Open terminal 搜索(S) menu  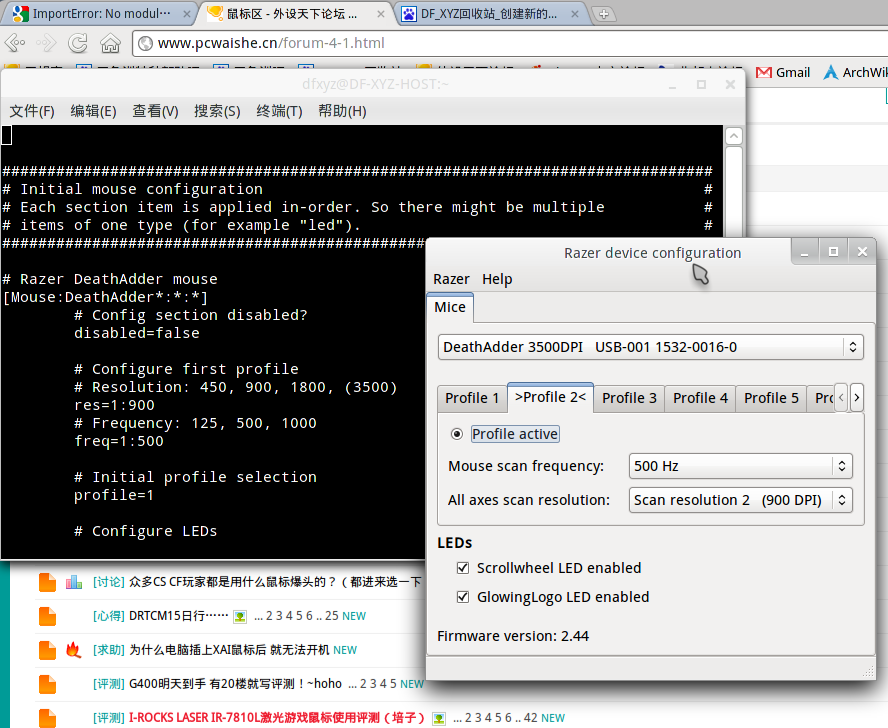pos(217,111)
